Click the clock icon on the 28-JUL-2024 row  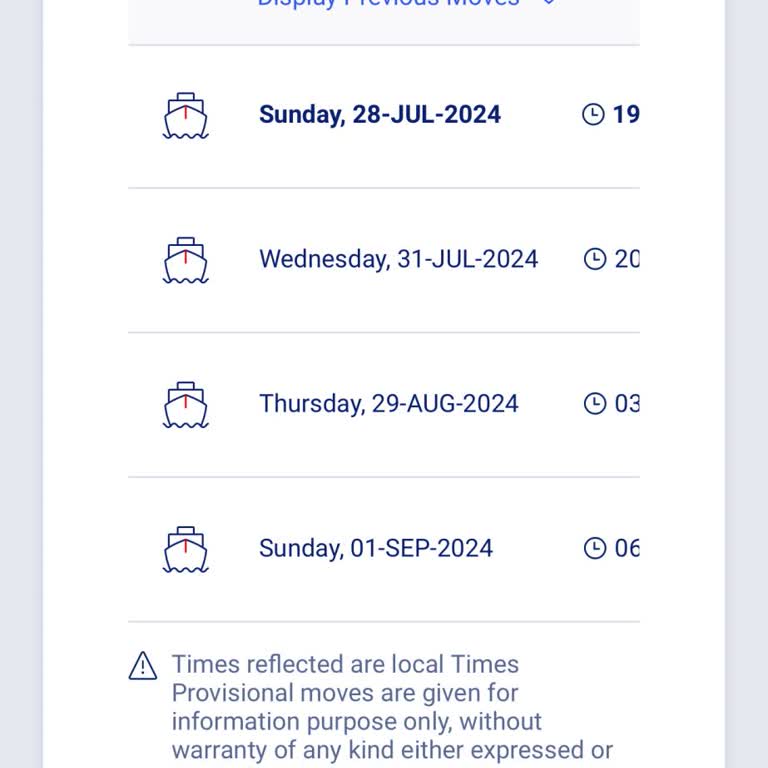(593, 115)
